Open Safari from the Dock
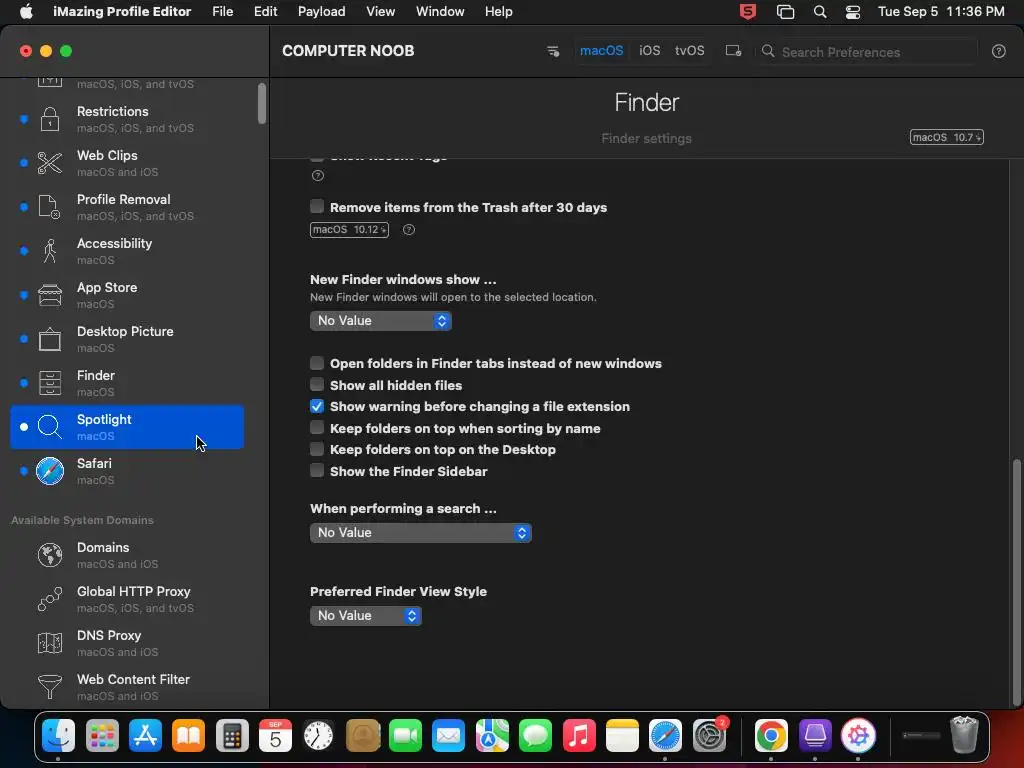This screenshot has height=768, width=1024. click(665, 736)
